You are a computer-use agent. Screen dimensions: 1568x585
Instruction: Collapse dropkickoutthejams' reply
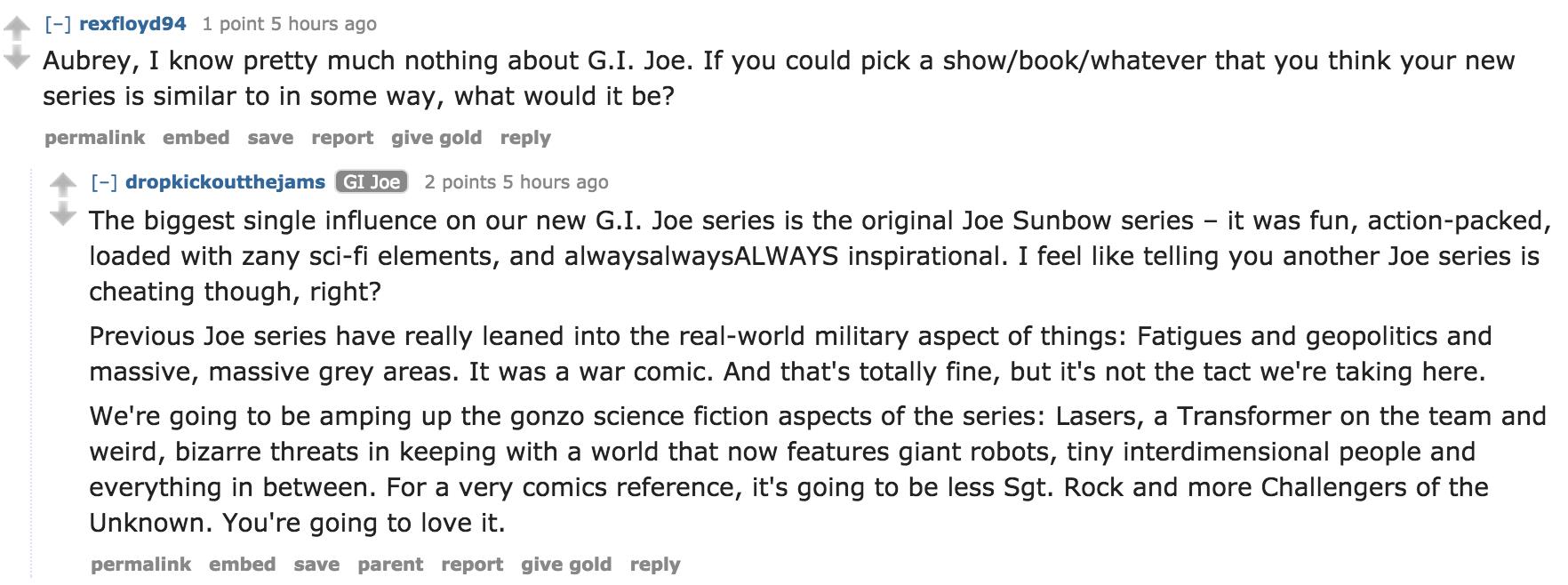point(105,182)
